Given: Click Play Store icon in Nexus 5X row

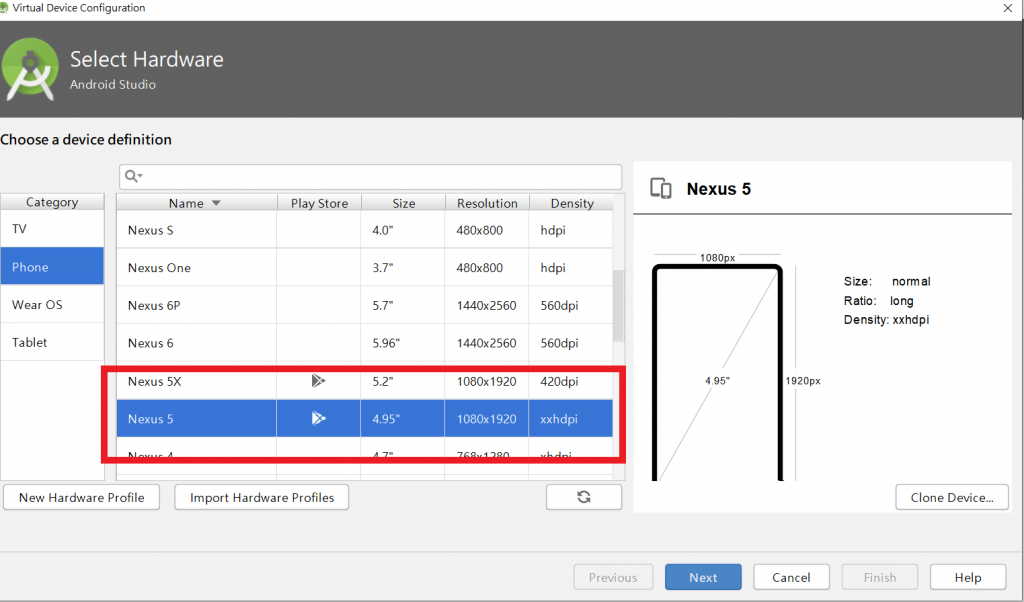Looking at the screenshot, I should click(x=318, y=381).
